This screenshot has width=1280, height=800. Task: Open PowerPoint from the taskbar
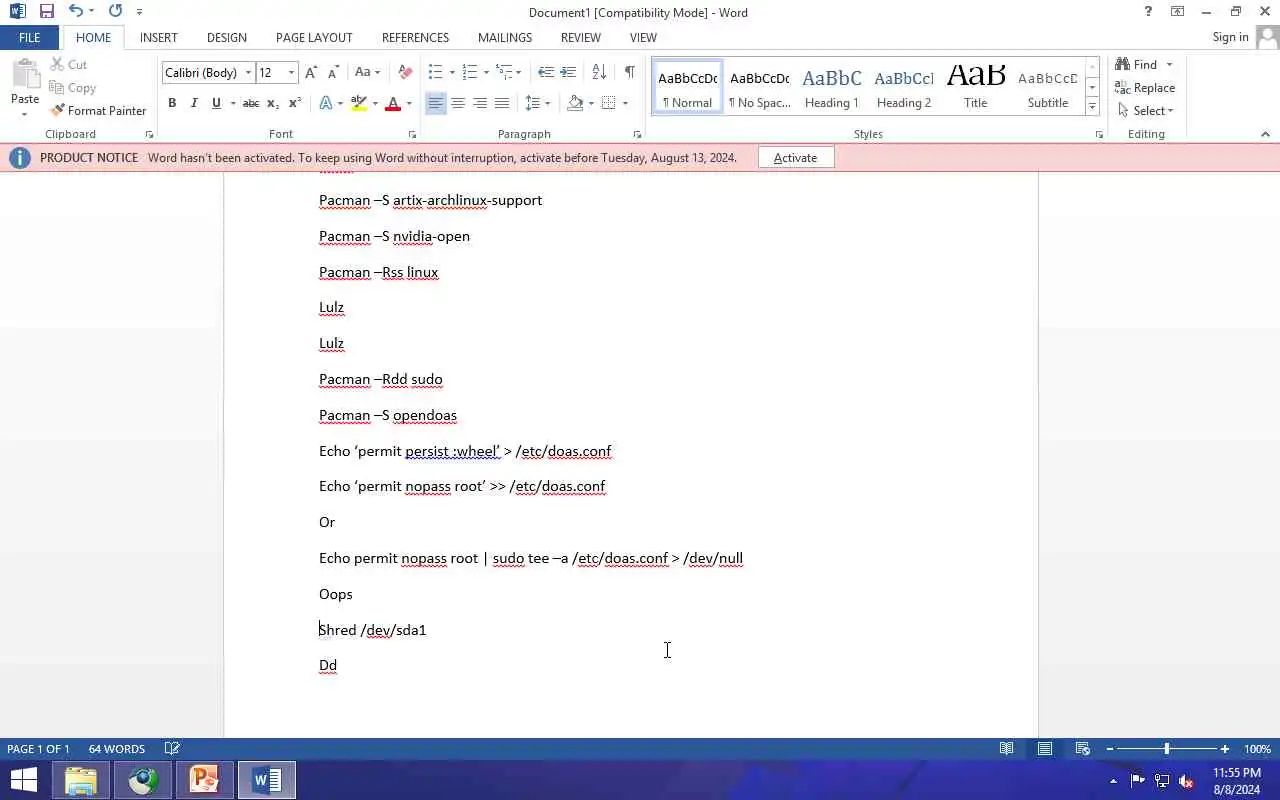tap(204, 780)
